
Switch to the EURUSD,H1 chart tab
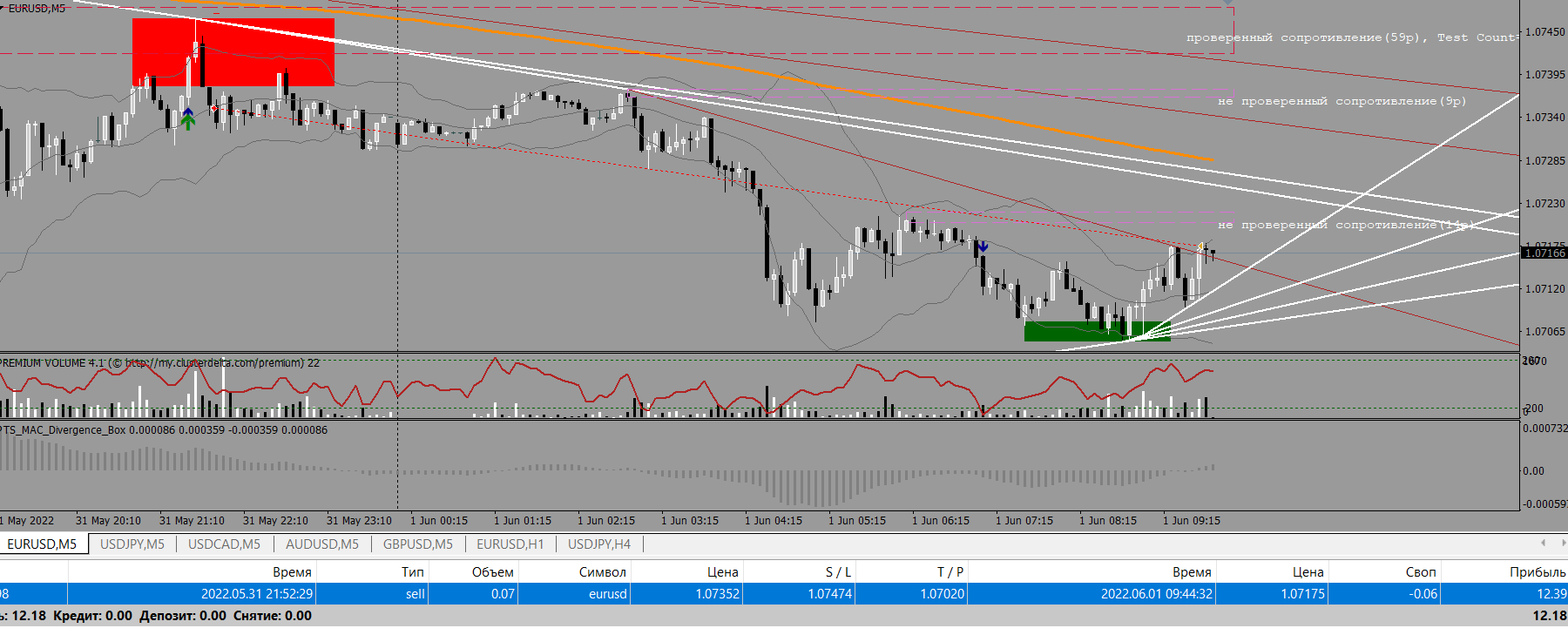click(510, 544)
